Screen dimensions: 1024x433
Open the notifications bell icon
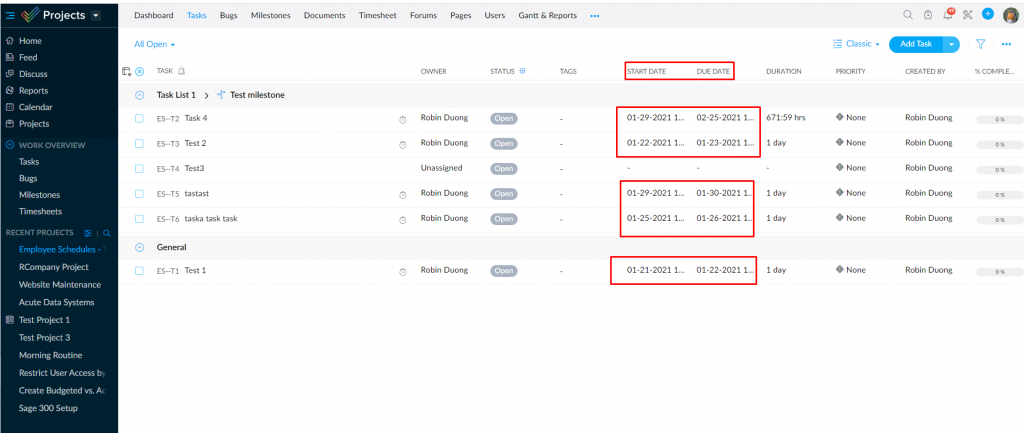(948, 14)
